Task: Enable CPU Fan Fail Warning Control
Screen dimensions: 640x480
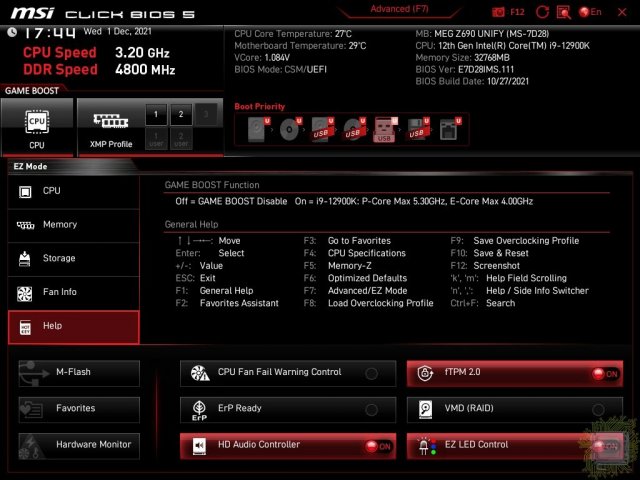Action: (371, 373)
